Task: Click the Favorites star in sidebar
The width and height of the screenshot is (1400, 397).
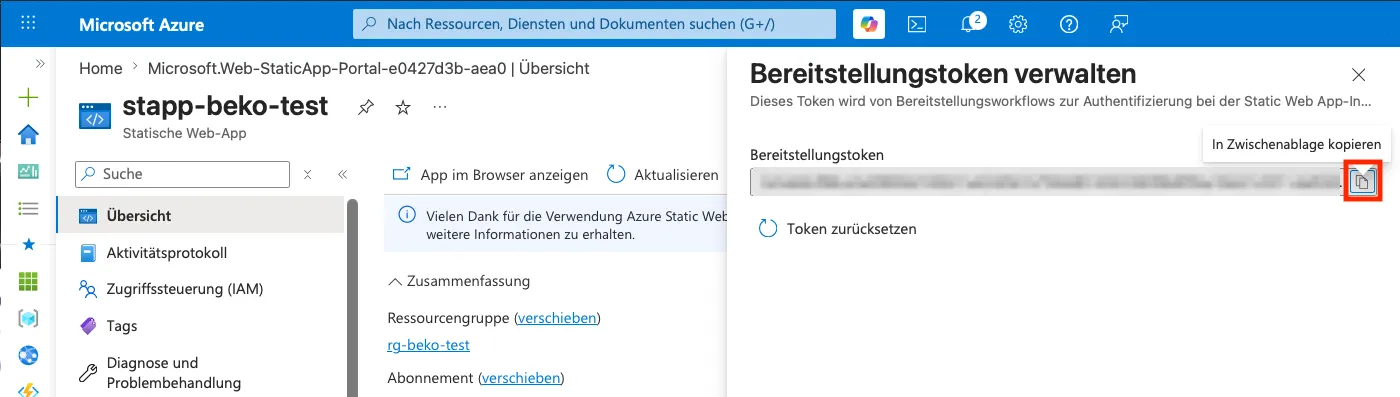Action: 28,244
